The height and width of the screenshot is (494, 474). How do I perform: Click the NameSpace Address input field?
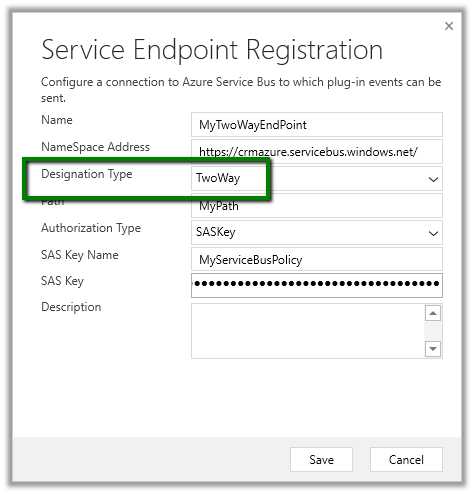tap(317, 152)
